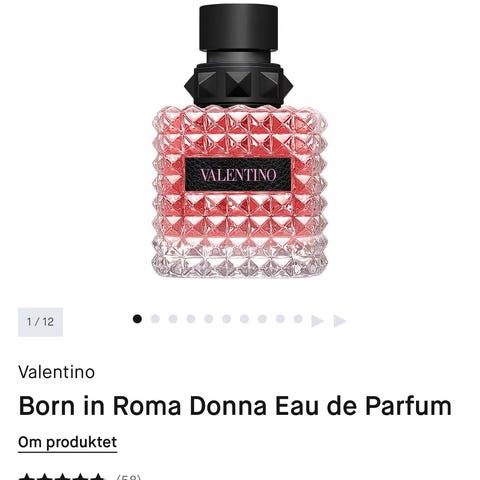Viewport: 480px width, 480px height.
Task: Open the Om produktet link
Action: (68, 443)
